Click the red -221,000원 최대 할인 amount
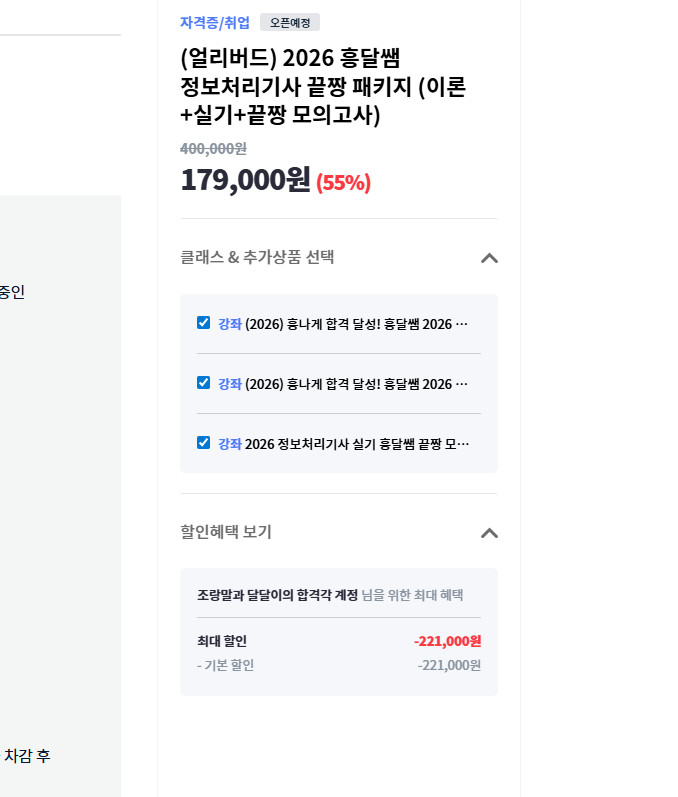The image size is (678, 797). (447, 642)
